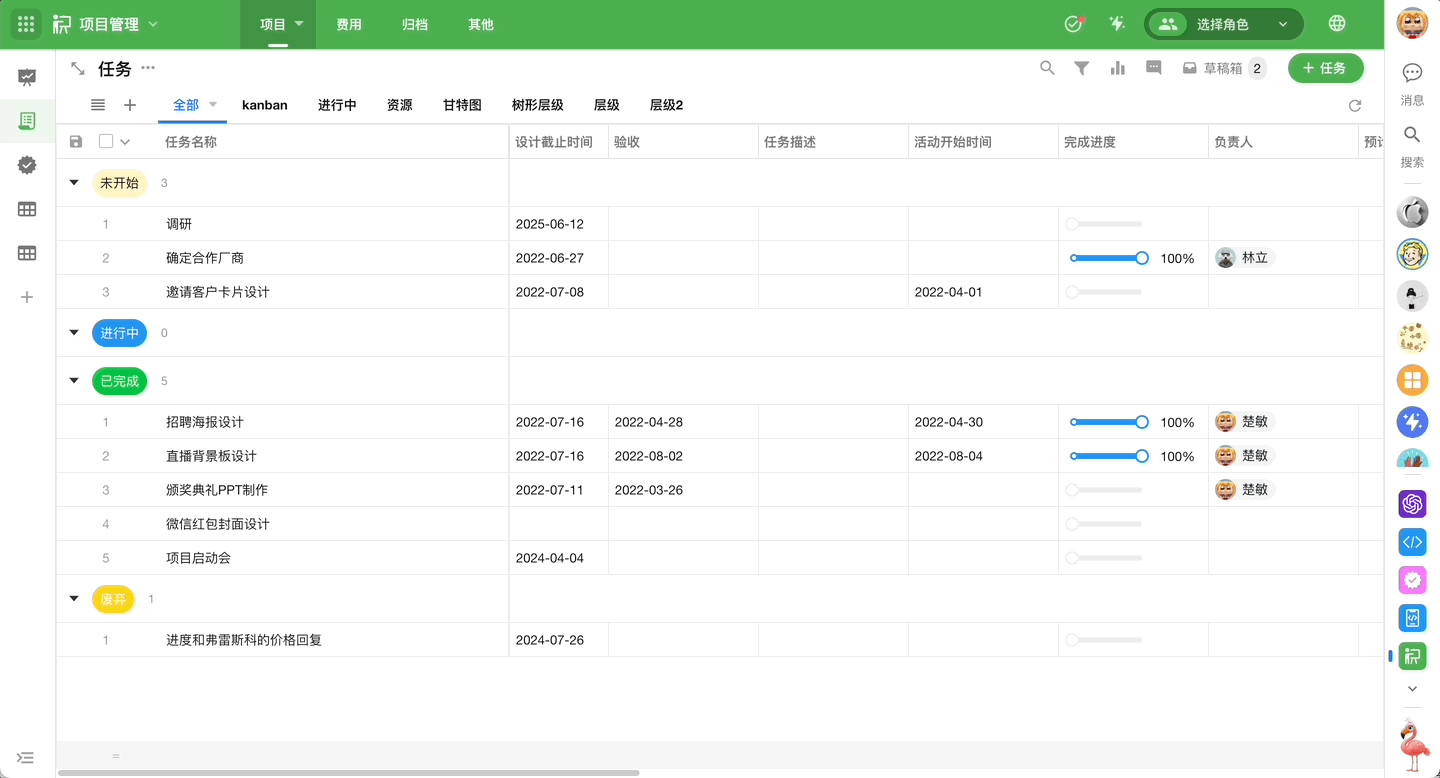Open the purple ChatGPT-style app icon in right dock

coord(1412,504)
